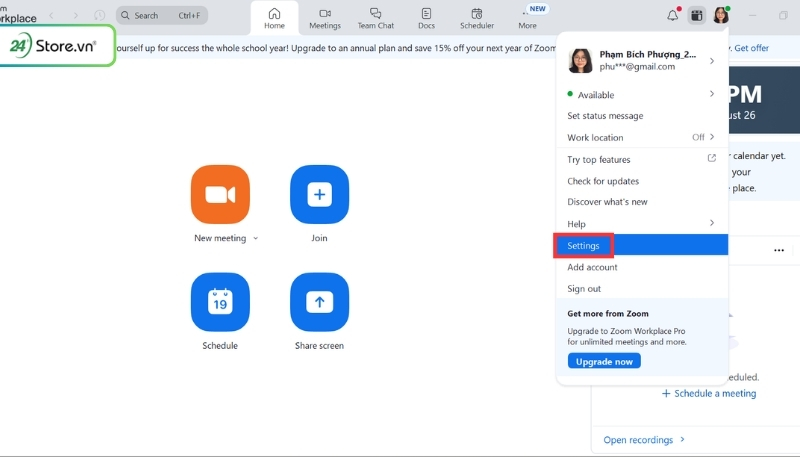
Task: Click the Search box in top bar
Action: pos(162,15)
